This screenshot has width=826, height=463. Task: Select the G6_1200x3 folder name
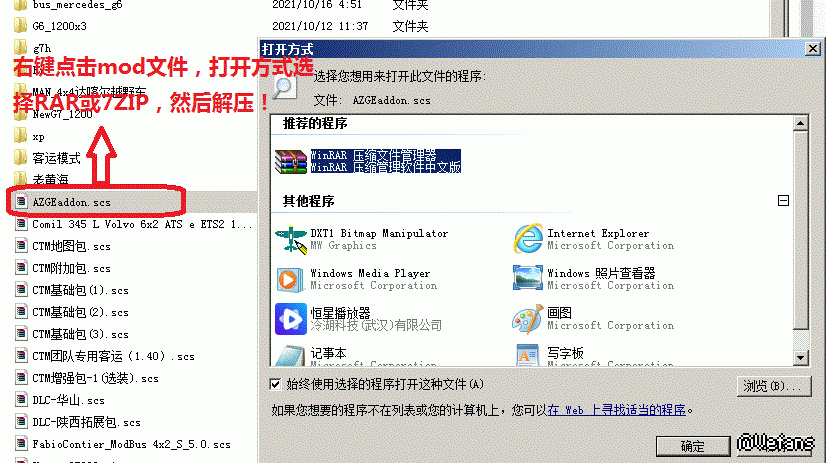pyautogui.click(x=60, y=26)
